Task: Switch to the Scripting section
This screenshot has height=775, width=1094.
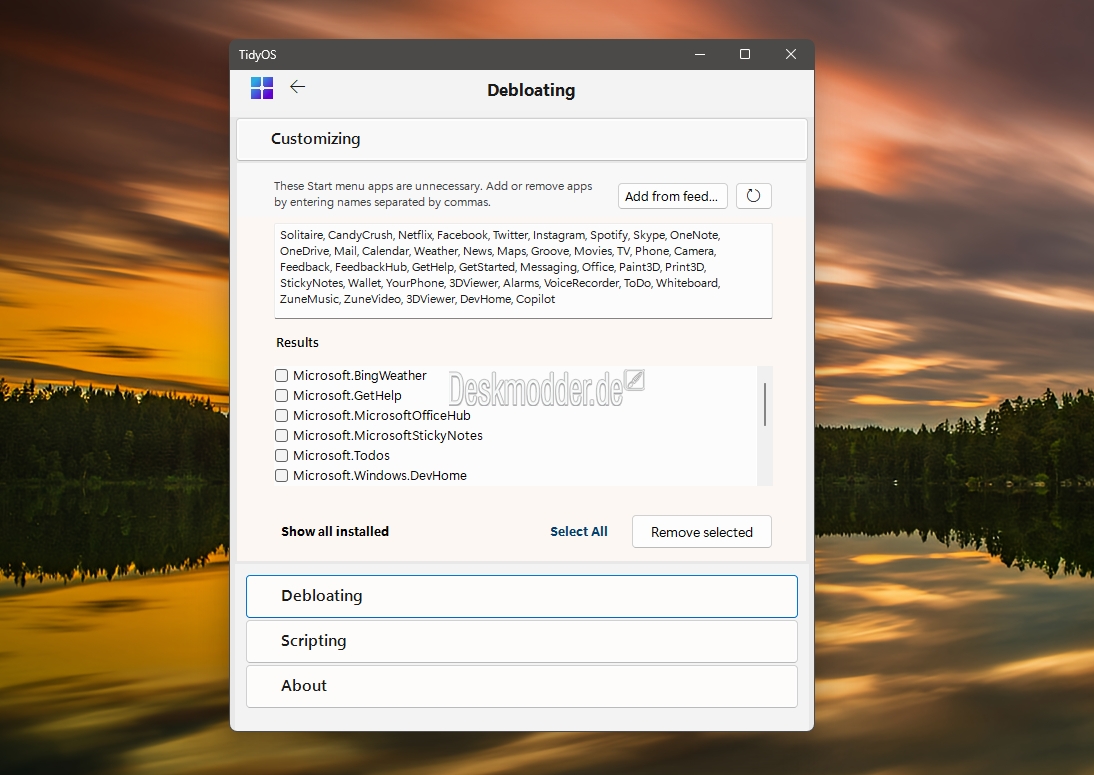Action: click(522, 641)
